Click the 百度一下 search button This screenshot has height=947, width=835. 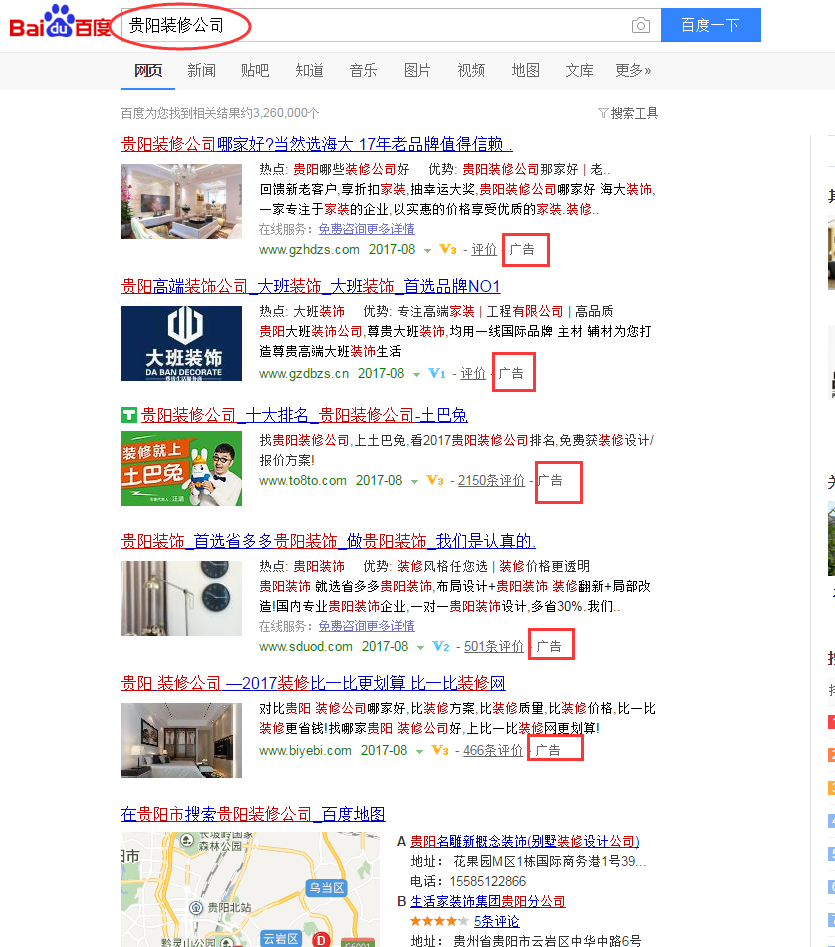(711, 25)
